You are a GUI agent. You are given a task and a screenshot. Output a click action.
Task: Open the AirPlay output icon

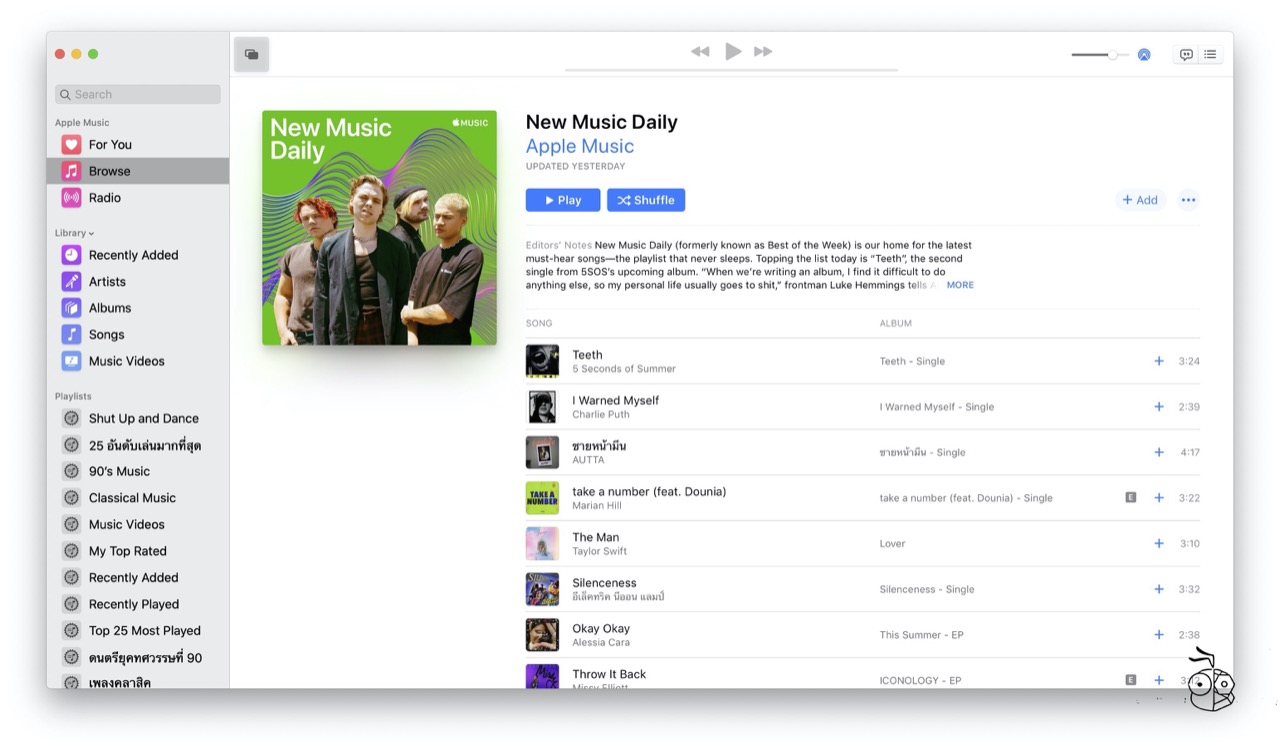click(1144, 55)
